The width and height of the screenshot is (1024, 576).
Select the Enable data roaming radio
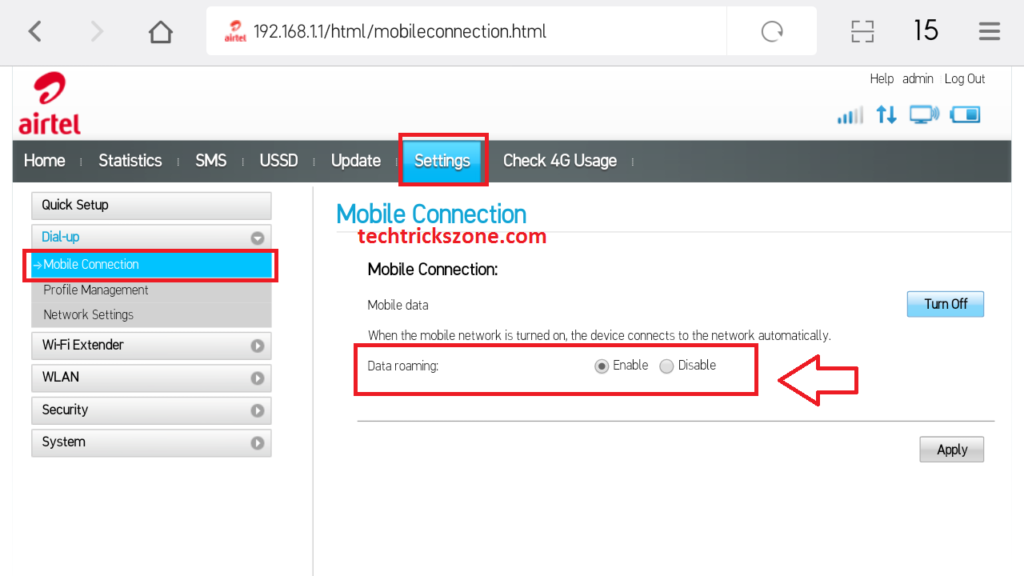pos(602,366)
